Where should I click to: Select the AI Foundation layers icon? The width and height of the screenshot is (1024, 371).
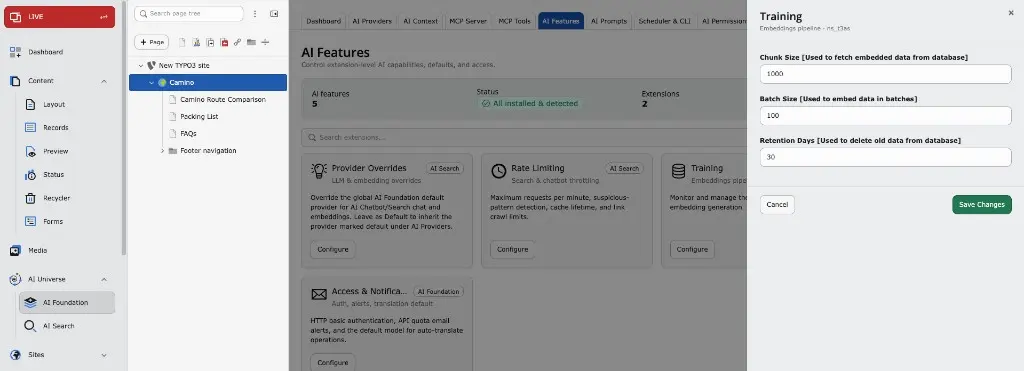30,302
